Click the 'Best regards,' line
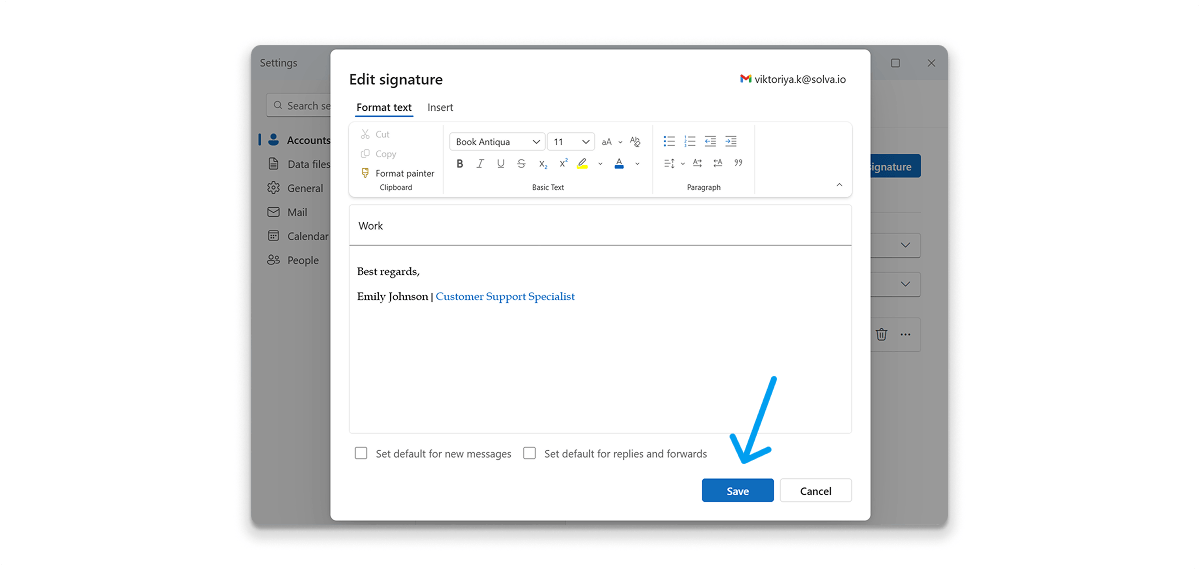The image size is (1200, 570). 388,272
